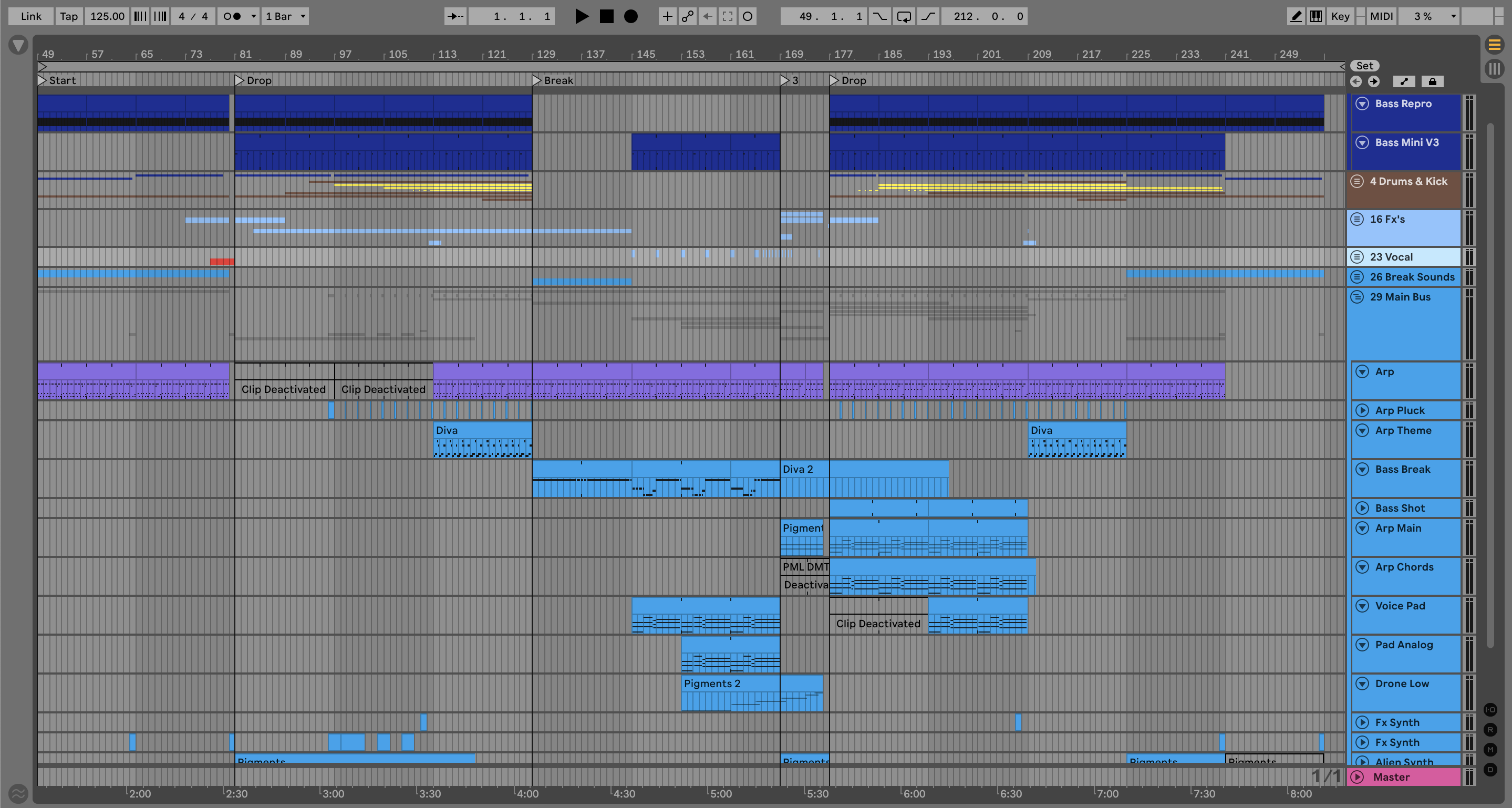Screen dimensions: 1512x808
Task: Toggle the Punch-In Switch
Action: tap(880, 16)
